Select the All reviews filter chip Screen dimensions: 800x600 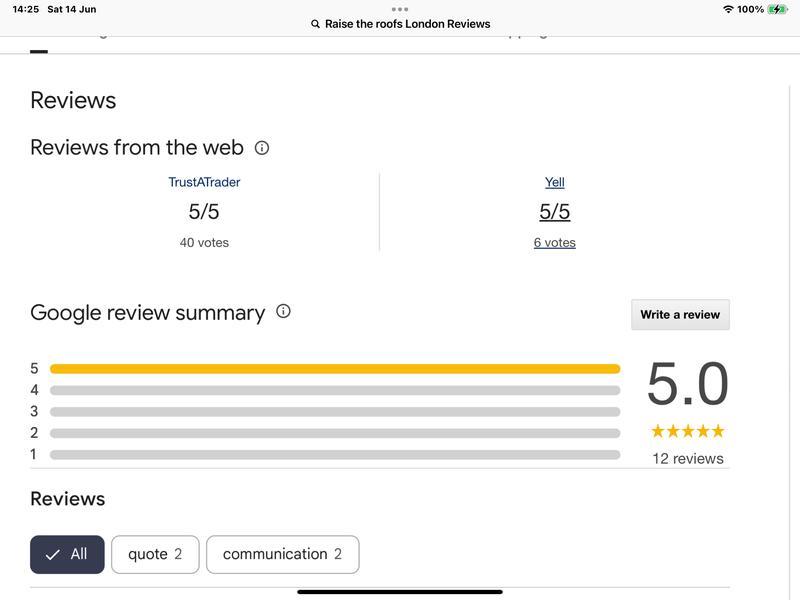click(x=67, y=554)
